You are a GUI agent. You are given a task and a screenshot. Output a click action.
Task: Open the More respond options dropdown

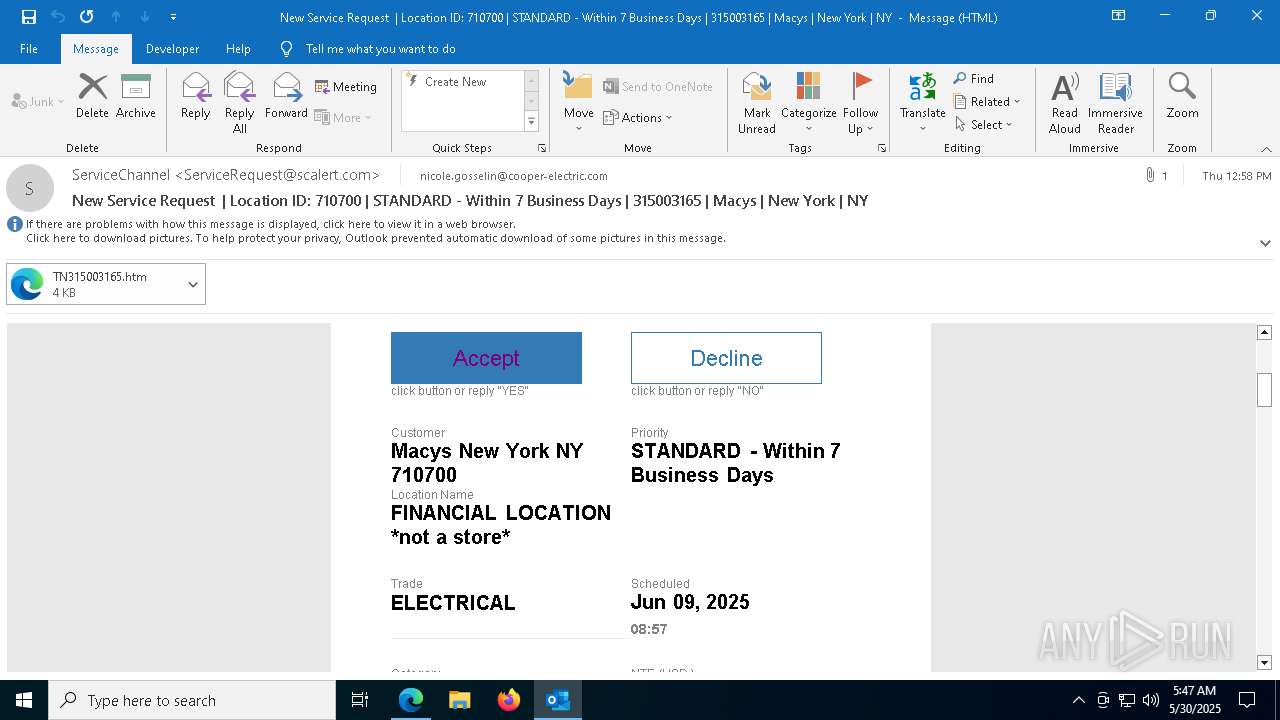(343, 117)
